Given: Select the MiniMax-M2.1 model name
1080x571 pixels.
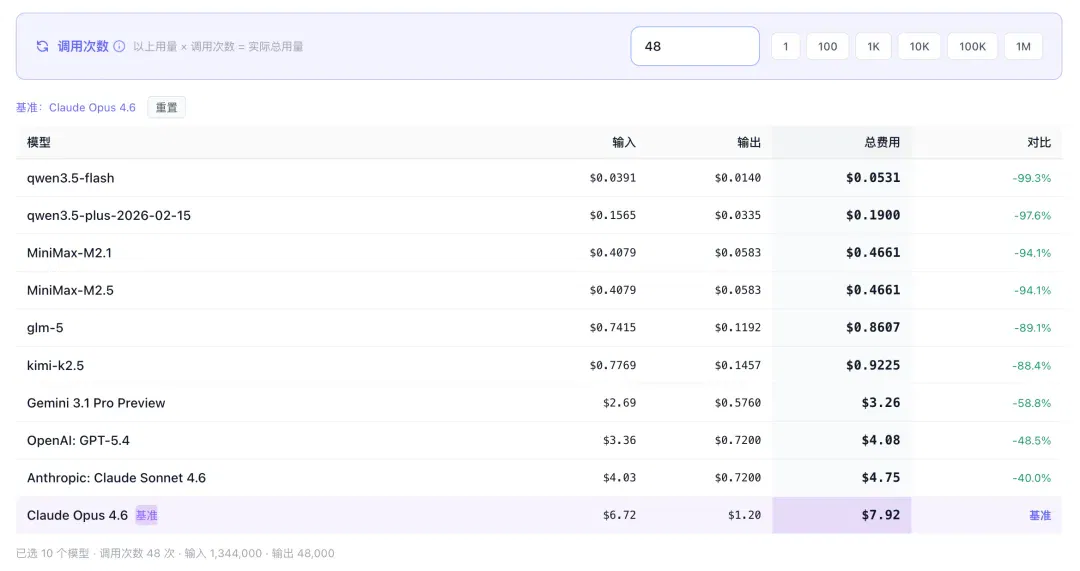Looking at the screenshot, I should tap(69, 253).
